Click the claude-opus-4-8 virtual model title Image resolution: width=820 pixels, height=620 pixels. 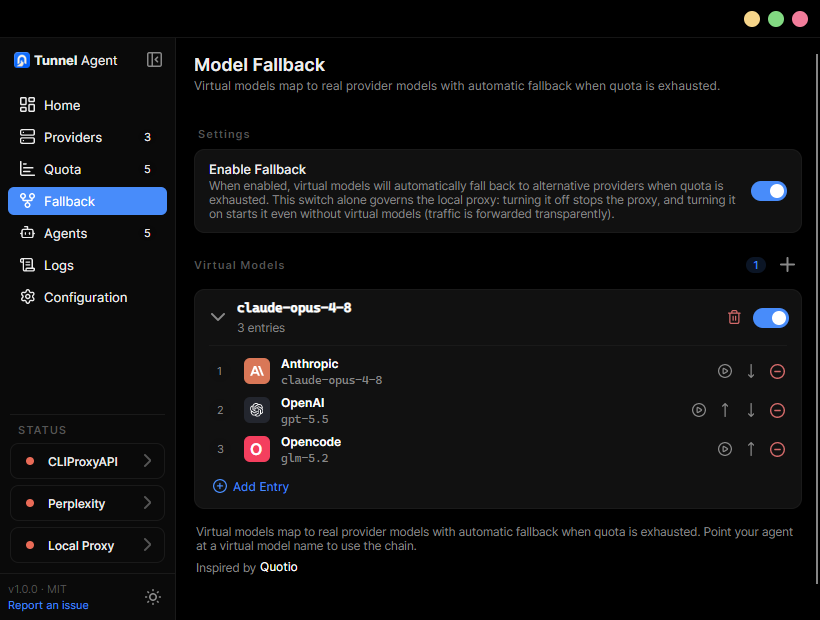point(294,308)
